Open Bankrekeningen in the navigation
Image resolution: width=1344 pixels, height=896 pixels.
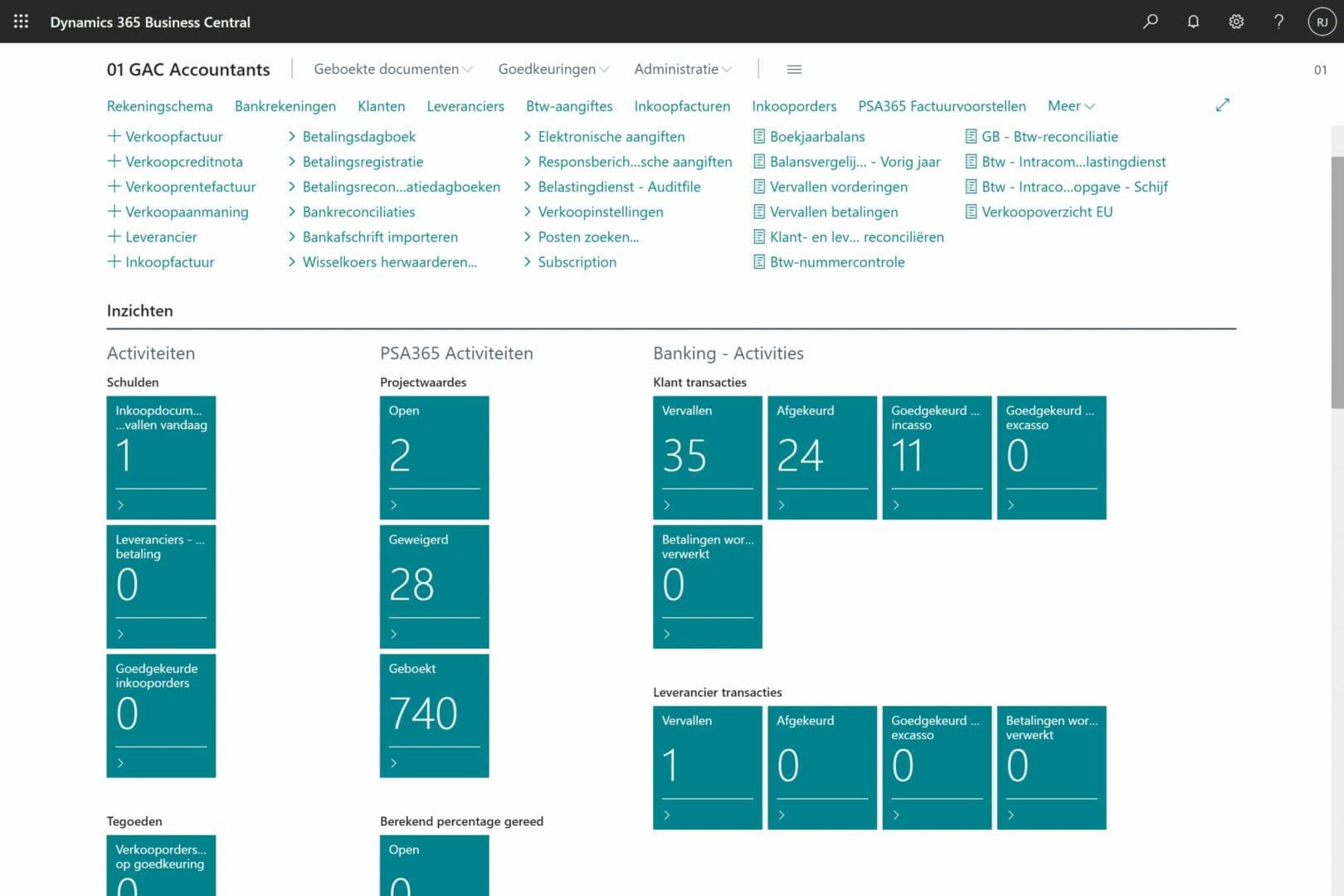pyautogui.click(x=285, y=105)
